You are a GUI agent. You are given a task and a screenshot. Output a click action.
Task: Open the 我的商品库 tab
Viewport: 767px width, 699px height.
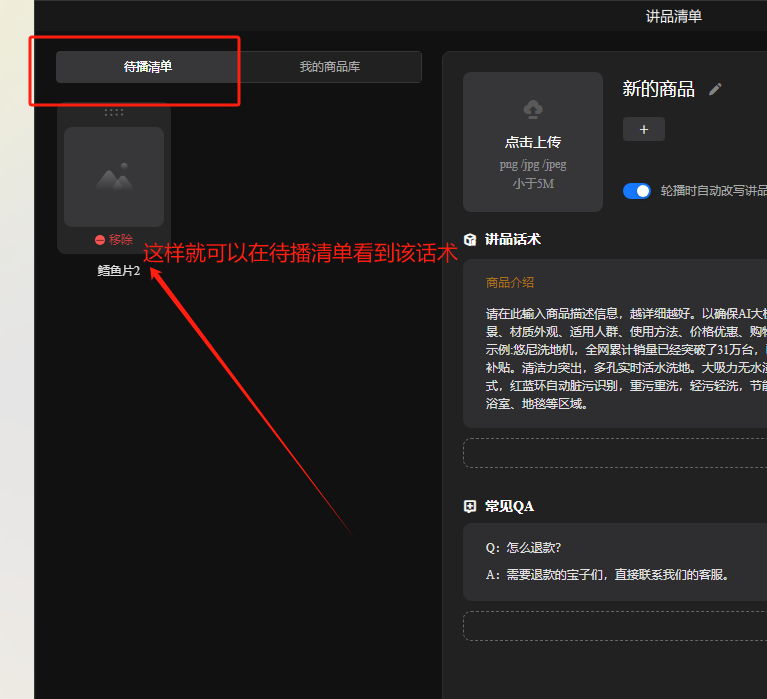[x=330, y=67]
